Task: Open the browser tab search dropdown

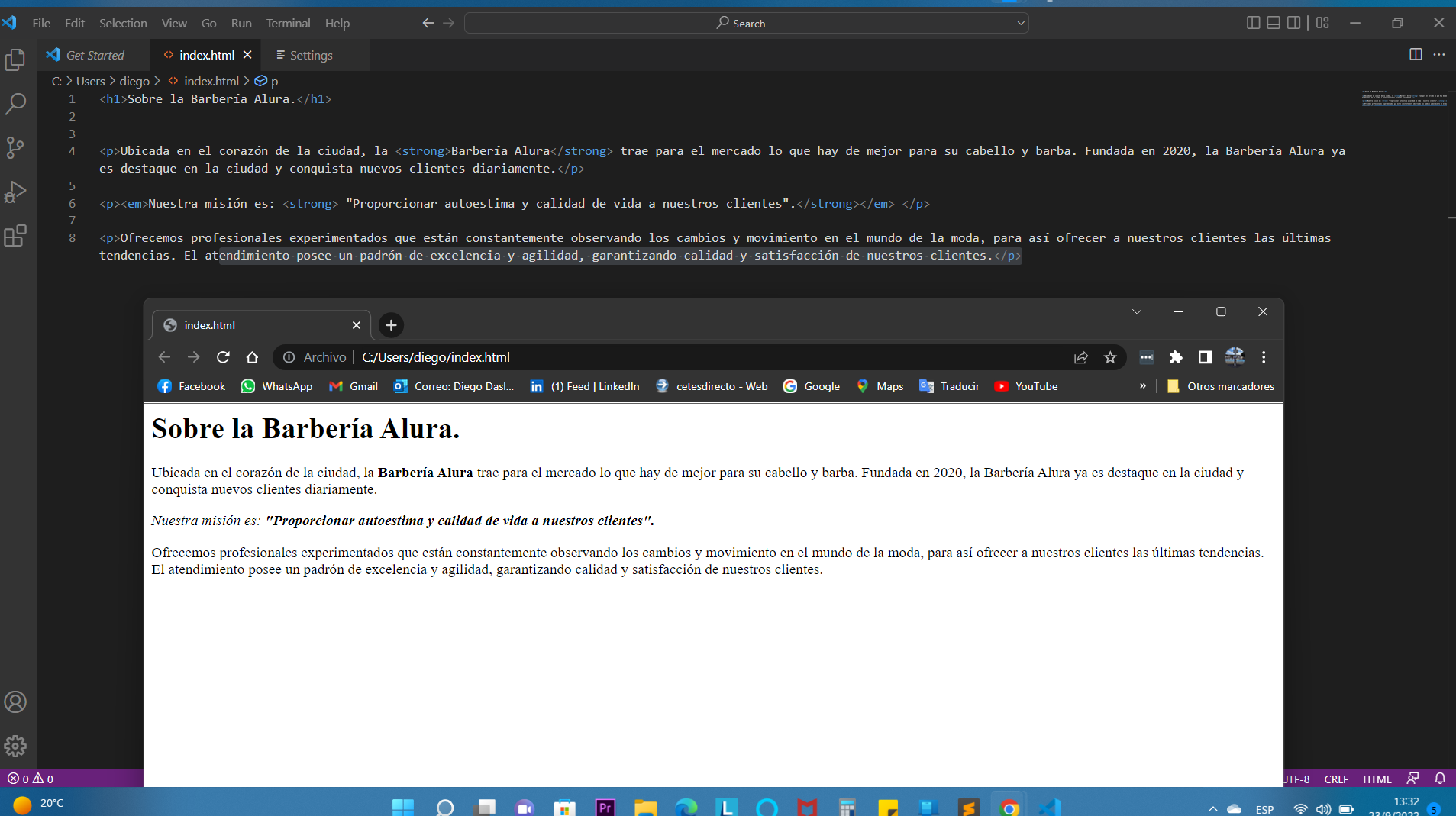Action: (x=1137, y=311)
